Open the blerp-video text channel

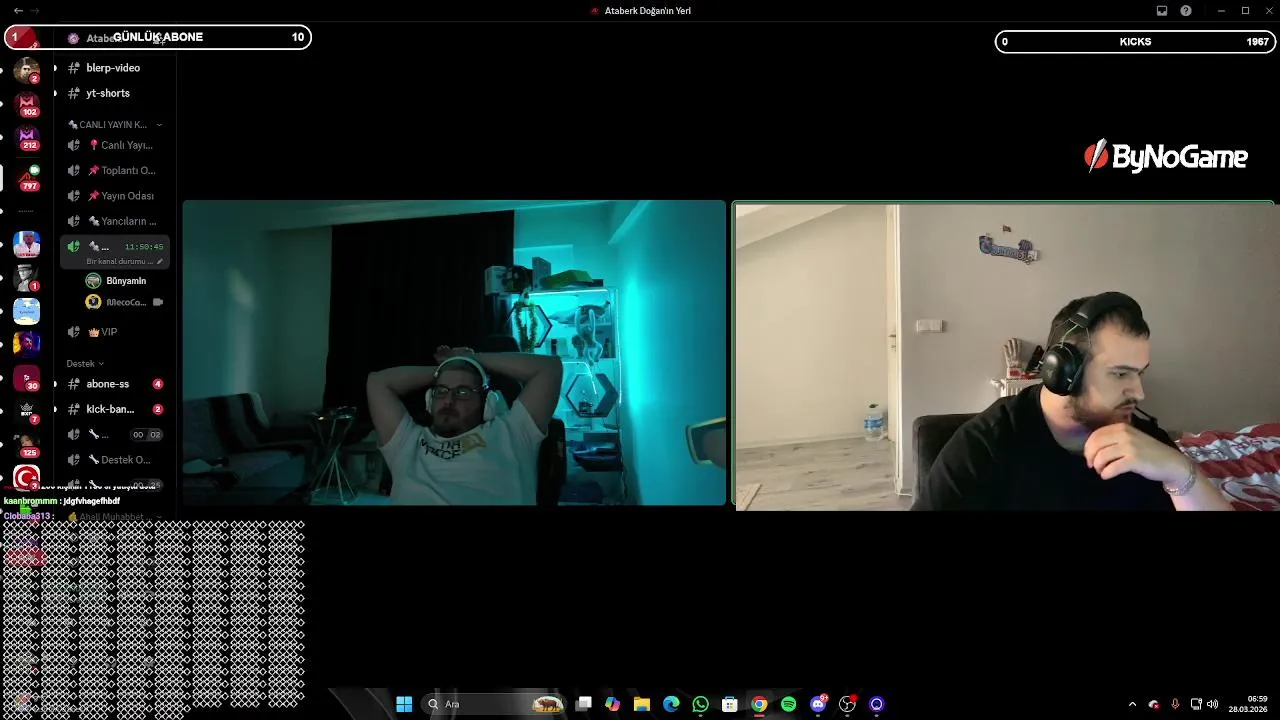(x=114, y=68)
